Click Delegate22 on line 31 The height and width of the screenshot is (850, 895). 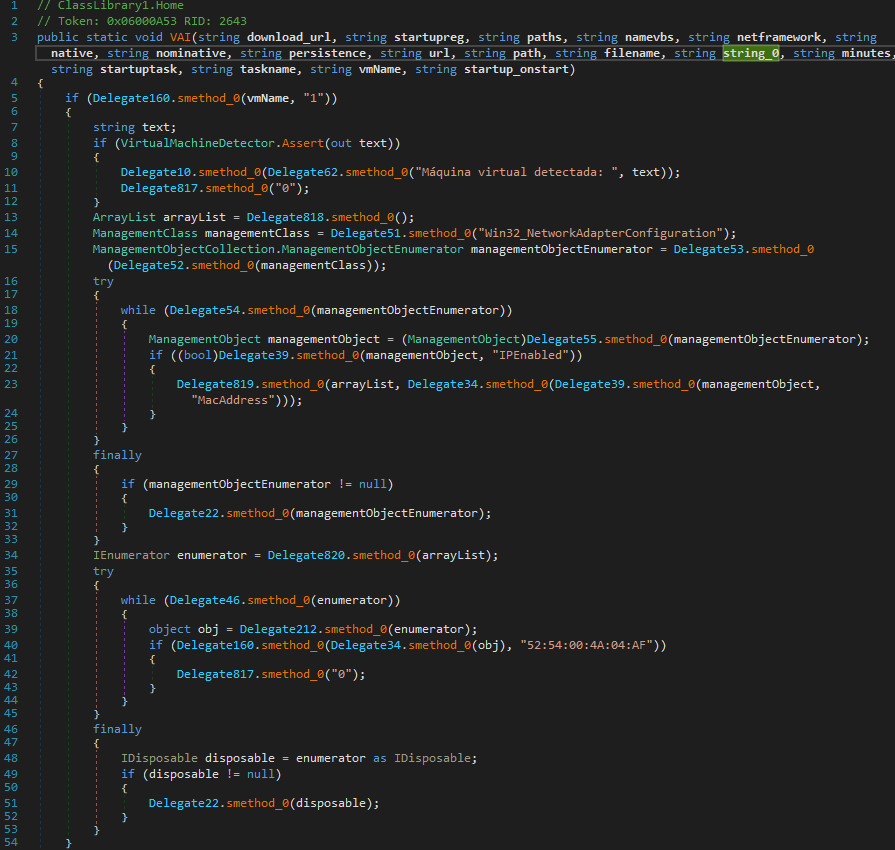pos(183,514)
